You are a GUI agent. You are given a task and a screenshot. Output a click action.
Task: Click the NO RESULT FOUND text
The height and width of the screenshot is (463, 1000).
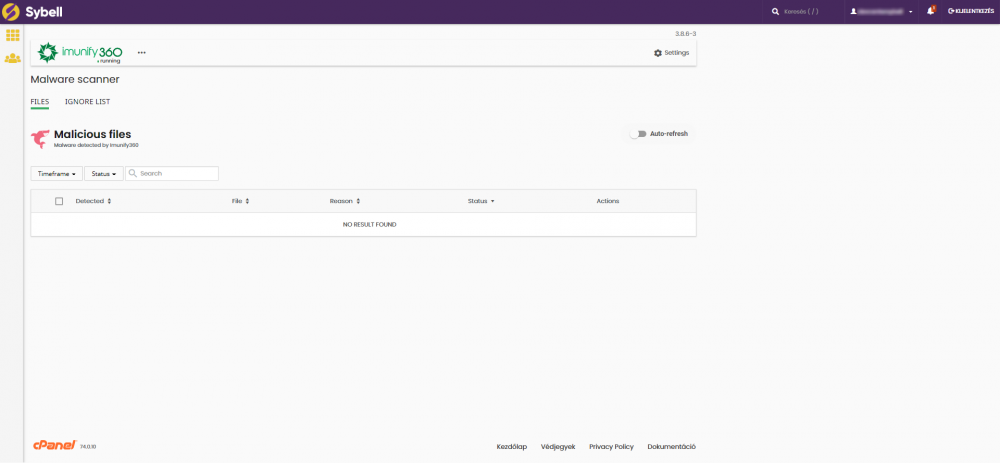click(369, 224)
